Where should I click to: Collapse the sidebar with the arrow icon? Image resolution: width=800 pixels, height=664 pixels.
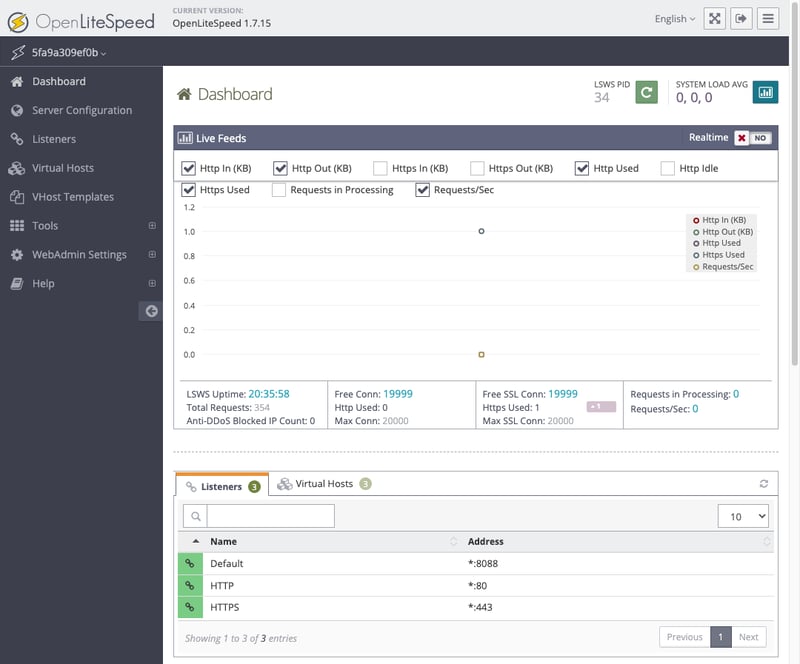tap(151, 311)
